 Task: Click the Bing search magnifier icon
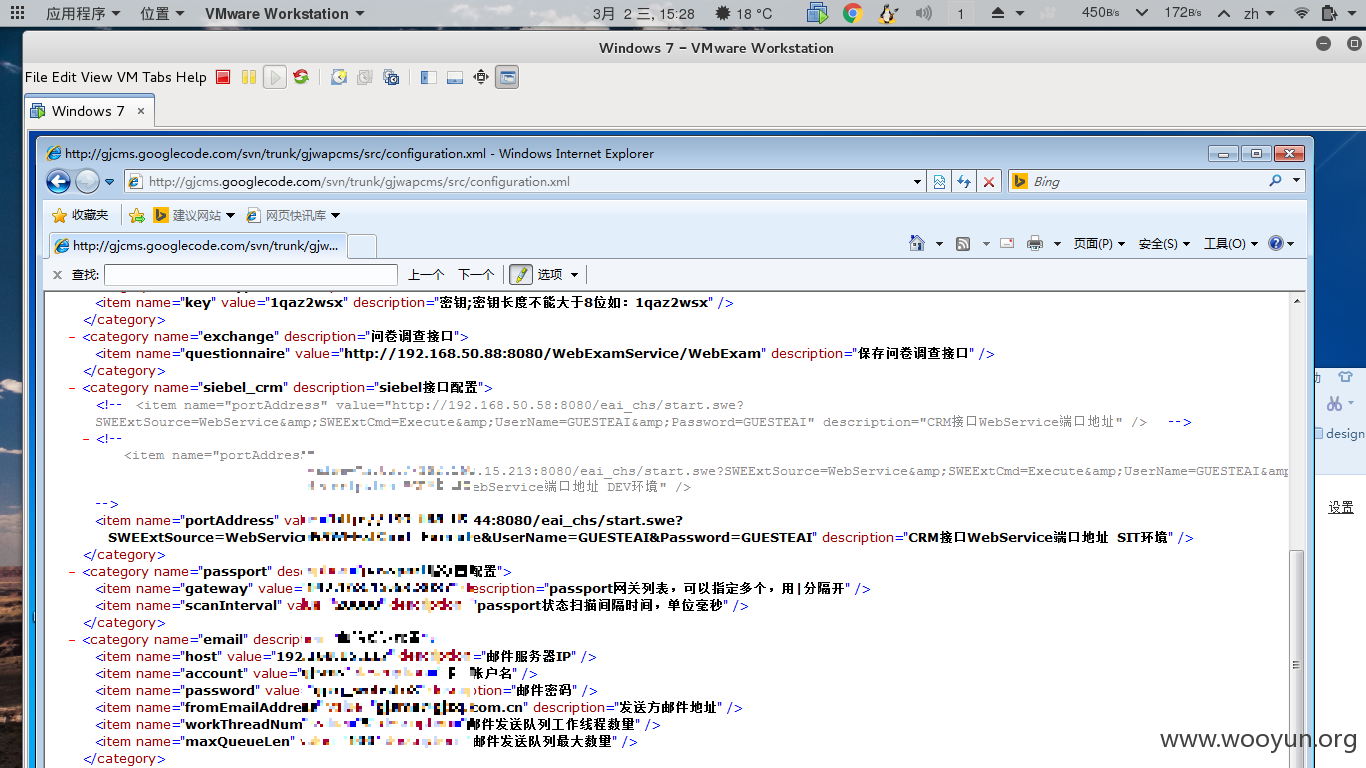[x=1275, y=181]
